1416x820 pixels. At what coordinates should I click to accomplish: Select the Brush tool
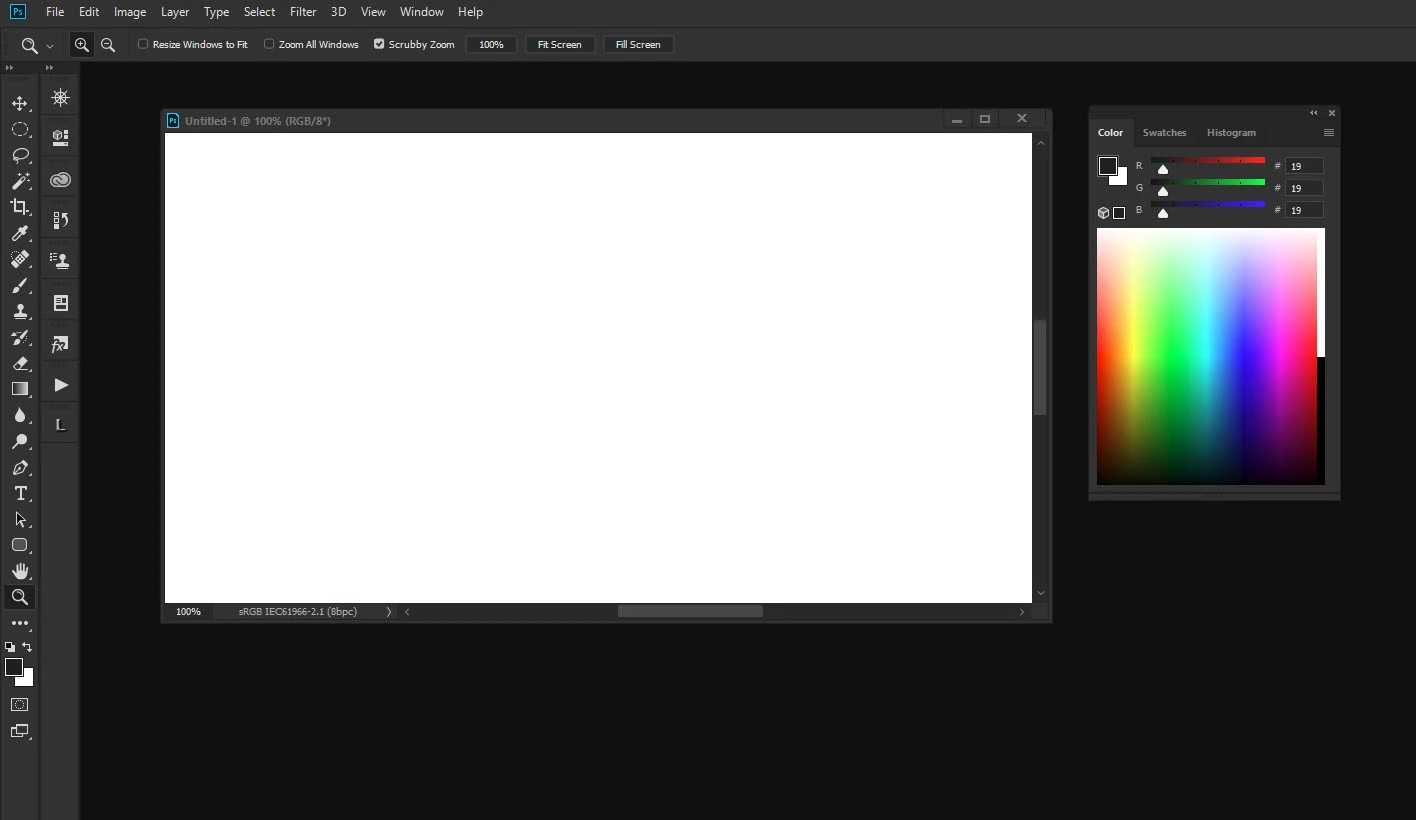[x=19, y=285]
